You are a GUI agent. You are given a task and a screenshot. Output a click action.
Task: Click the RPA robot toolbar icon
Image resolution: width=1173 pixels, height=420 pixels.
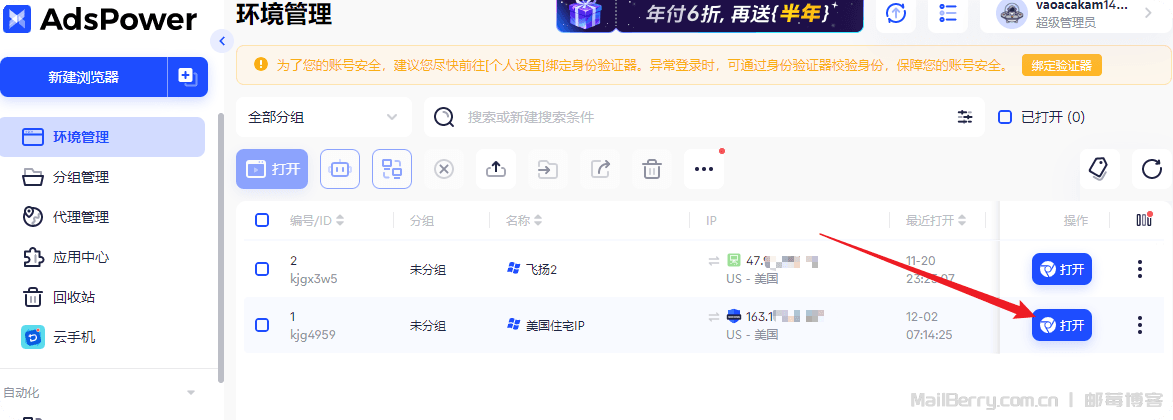click(x=340, y=169)
